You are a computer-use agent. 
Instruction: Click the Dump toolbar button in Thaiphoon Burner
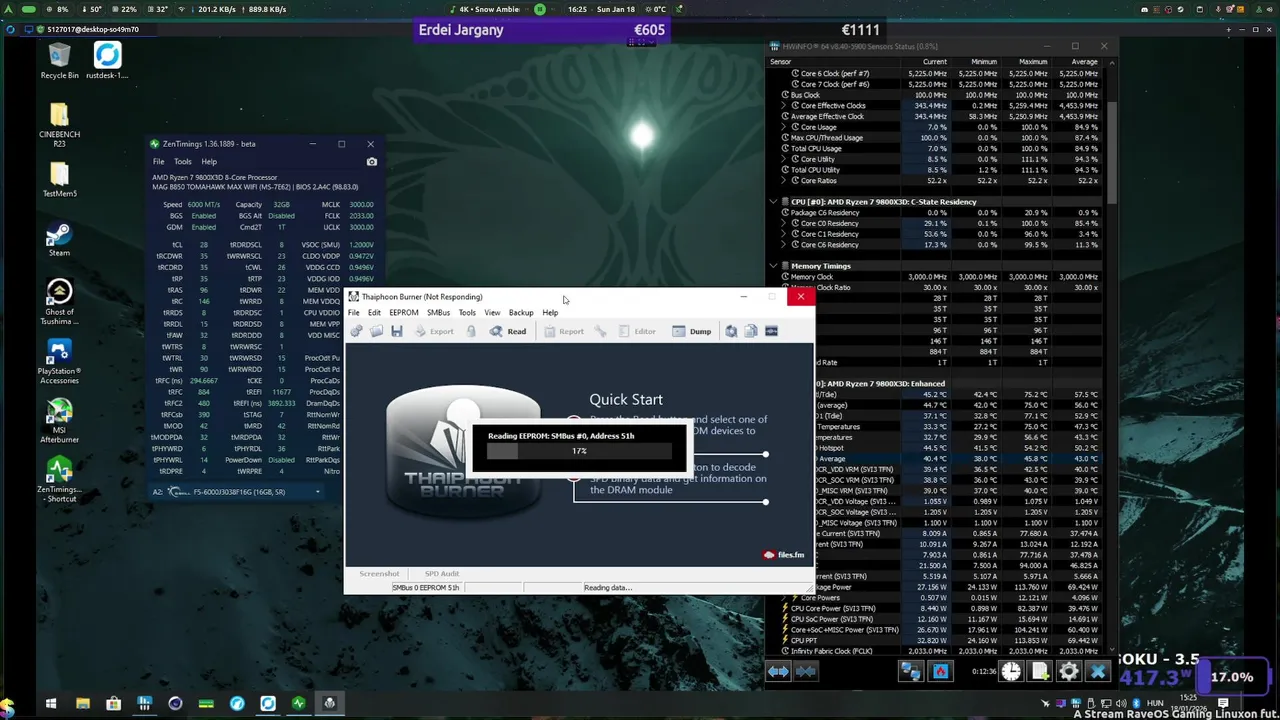[x=692, y=331]
